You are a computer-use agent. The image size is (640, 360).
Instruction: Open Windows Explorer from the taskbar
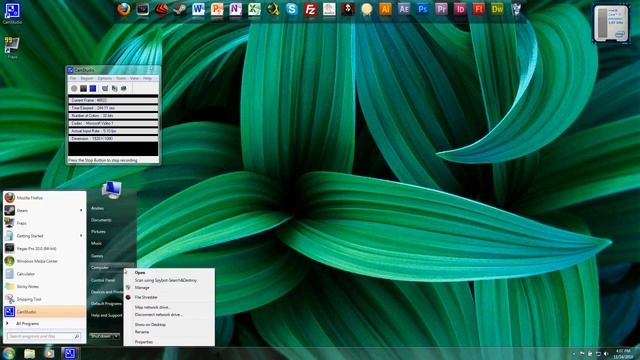point(29,353)
